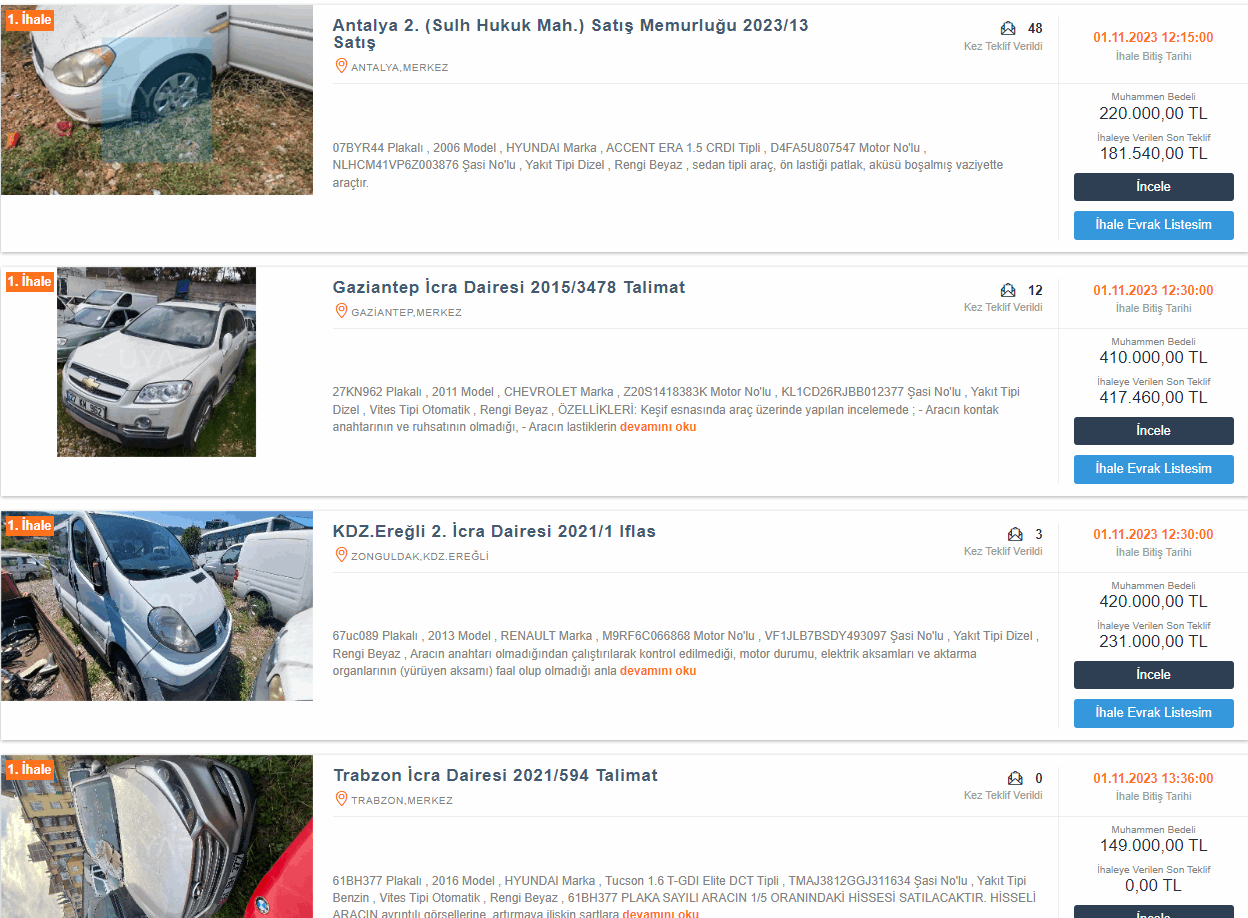Image resolution: width=1248 pixels, height=918 pixels.
Task: Add KDZ.Ereğli listing to İhale Evrak Listesim
Action: [x=1153, y=713]
